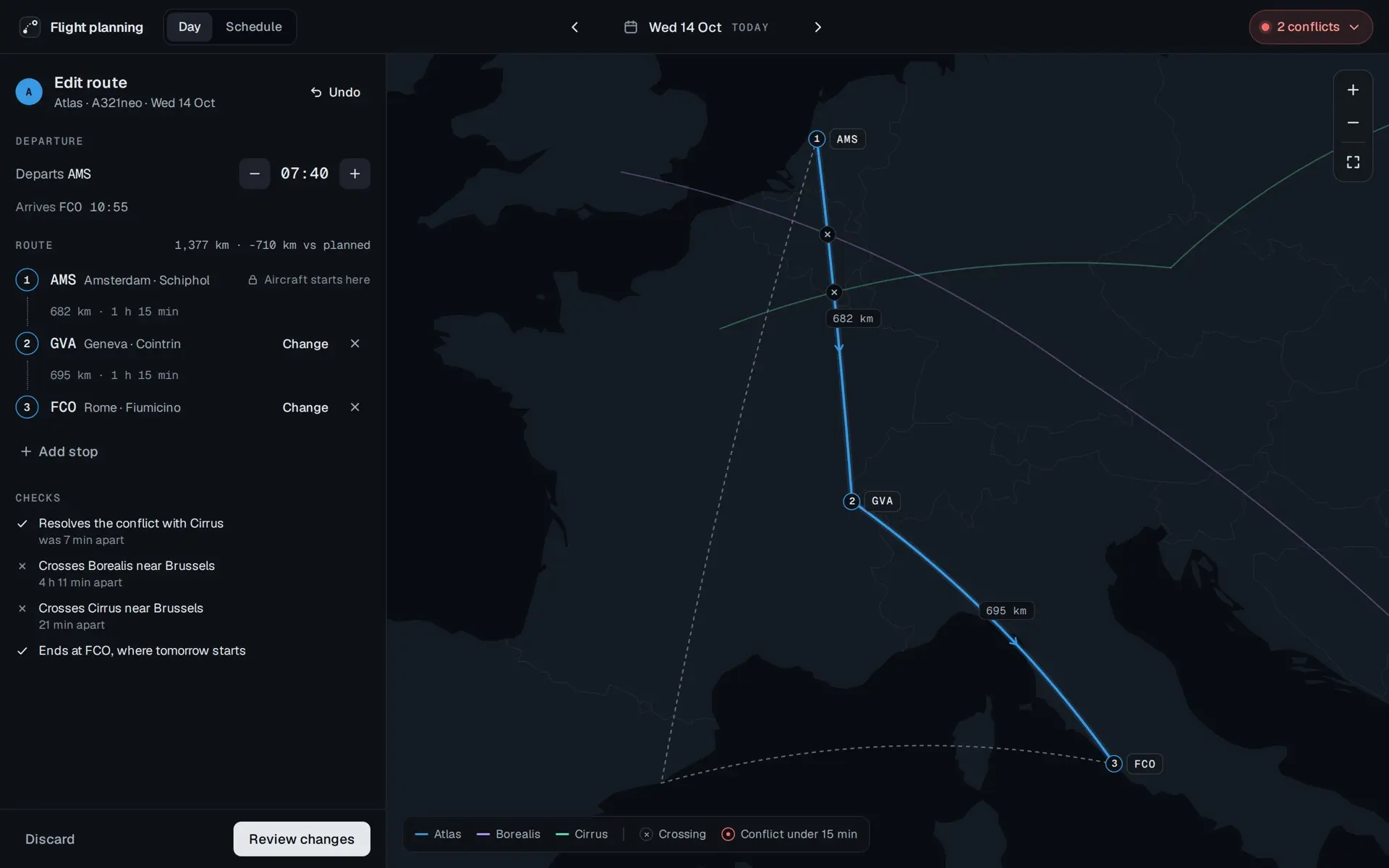Remove the GVA stop with the X
This screenshot has width=1389, height=868.
[x=355, y=344]
